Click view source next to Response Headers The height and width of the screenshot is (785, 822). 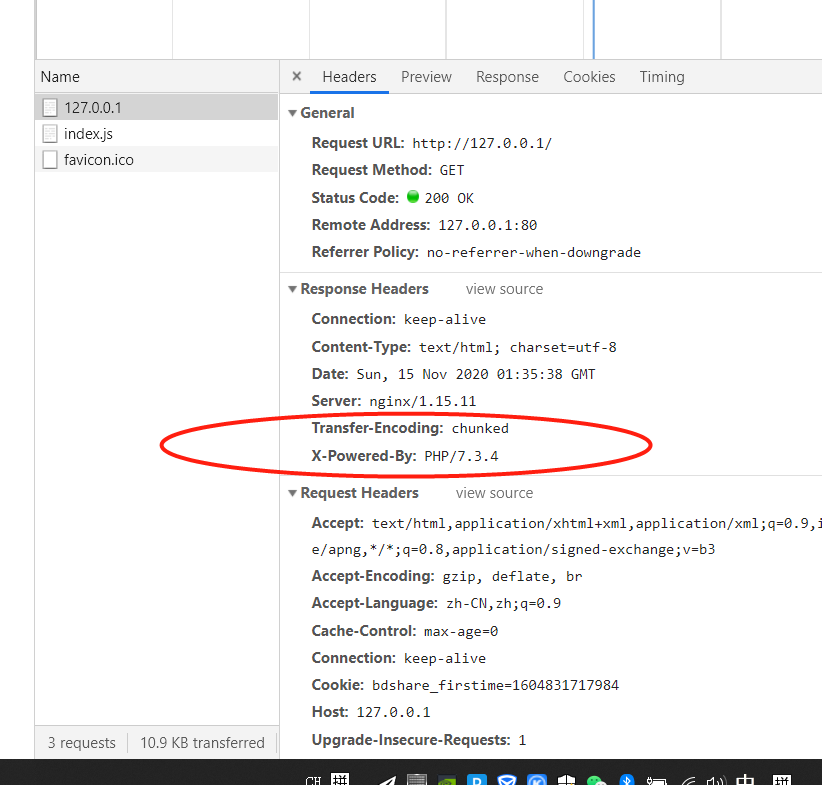click(x=504, y=289)
